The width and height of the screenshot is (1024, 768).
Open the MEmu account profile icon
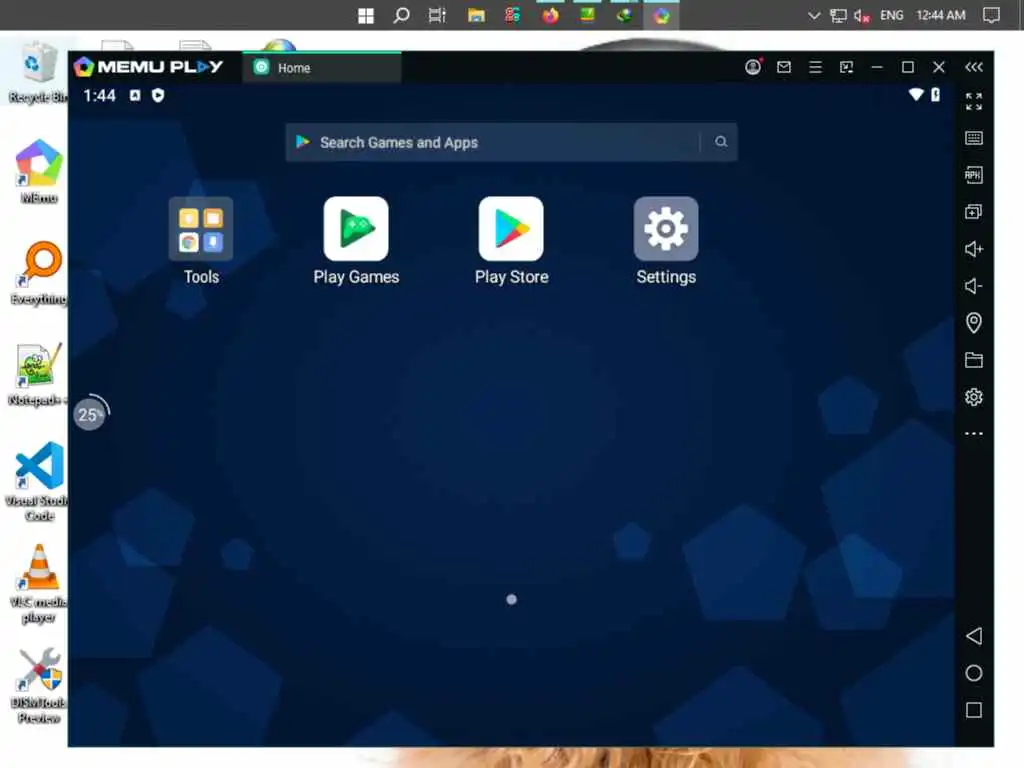(753, 67)
